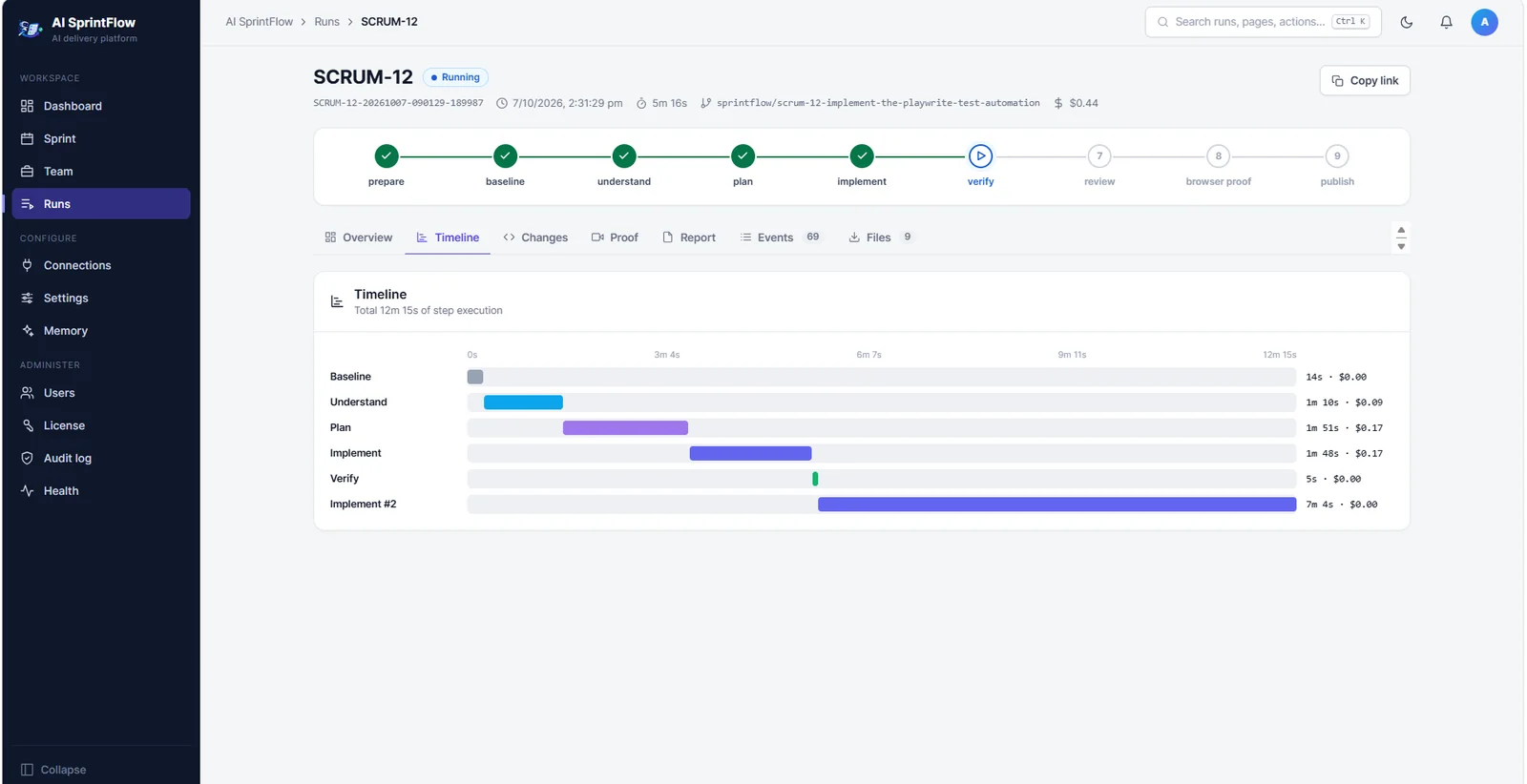Select the Timeline tab
The height and width of the screenshot is (784, 1527).
tap(448, 237)
